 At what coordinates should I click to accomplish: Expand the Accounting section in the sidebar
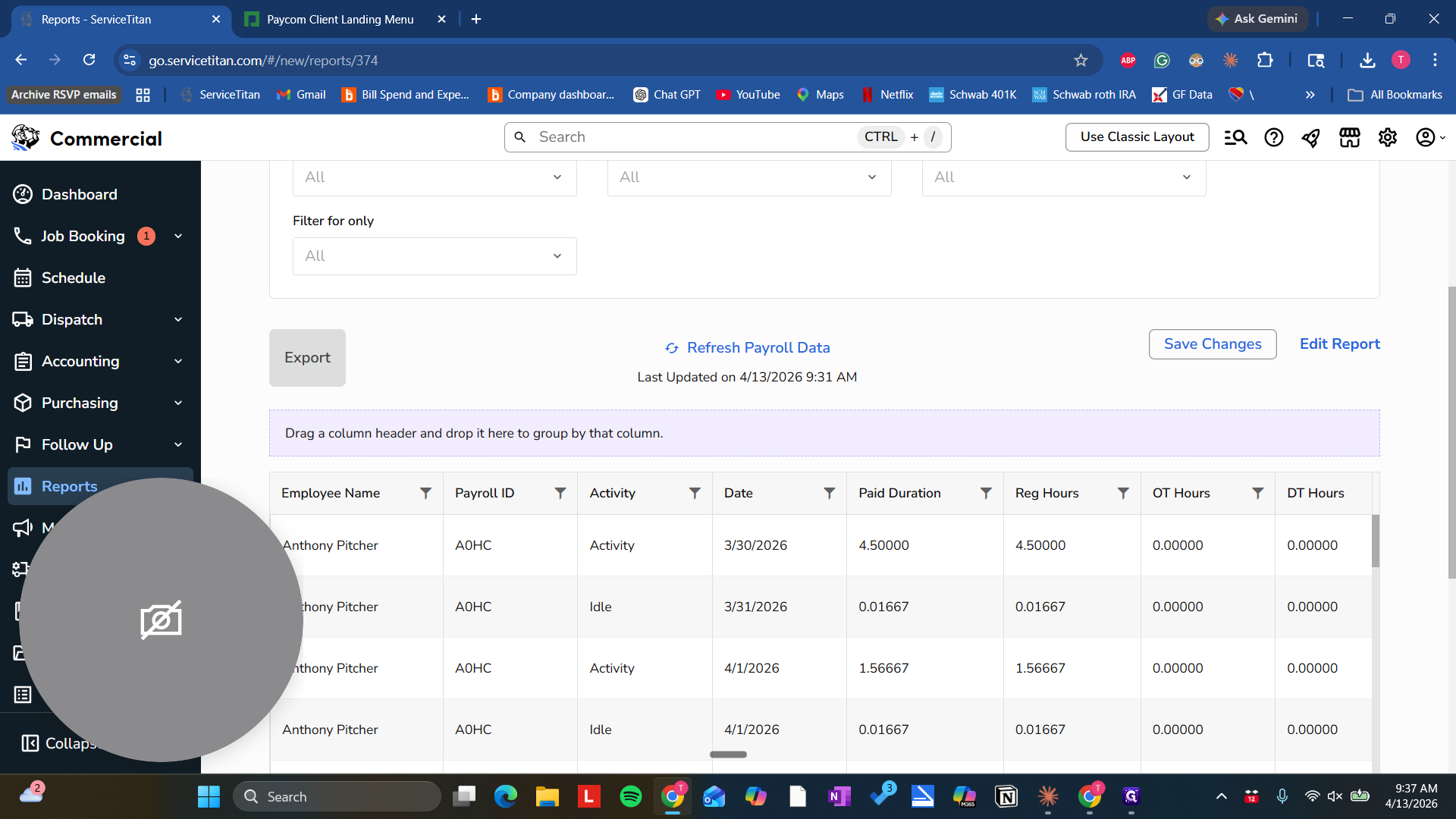[x=177, y=362]
